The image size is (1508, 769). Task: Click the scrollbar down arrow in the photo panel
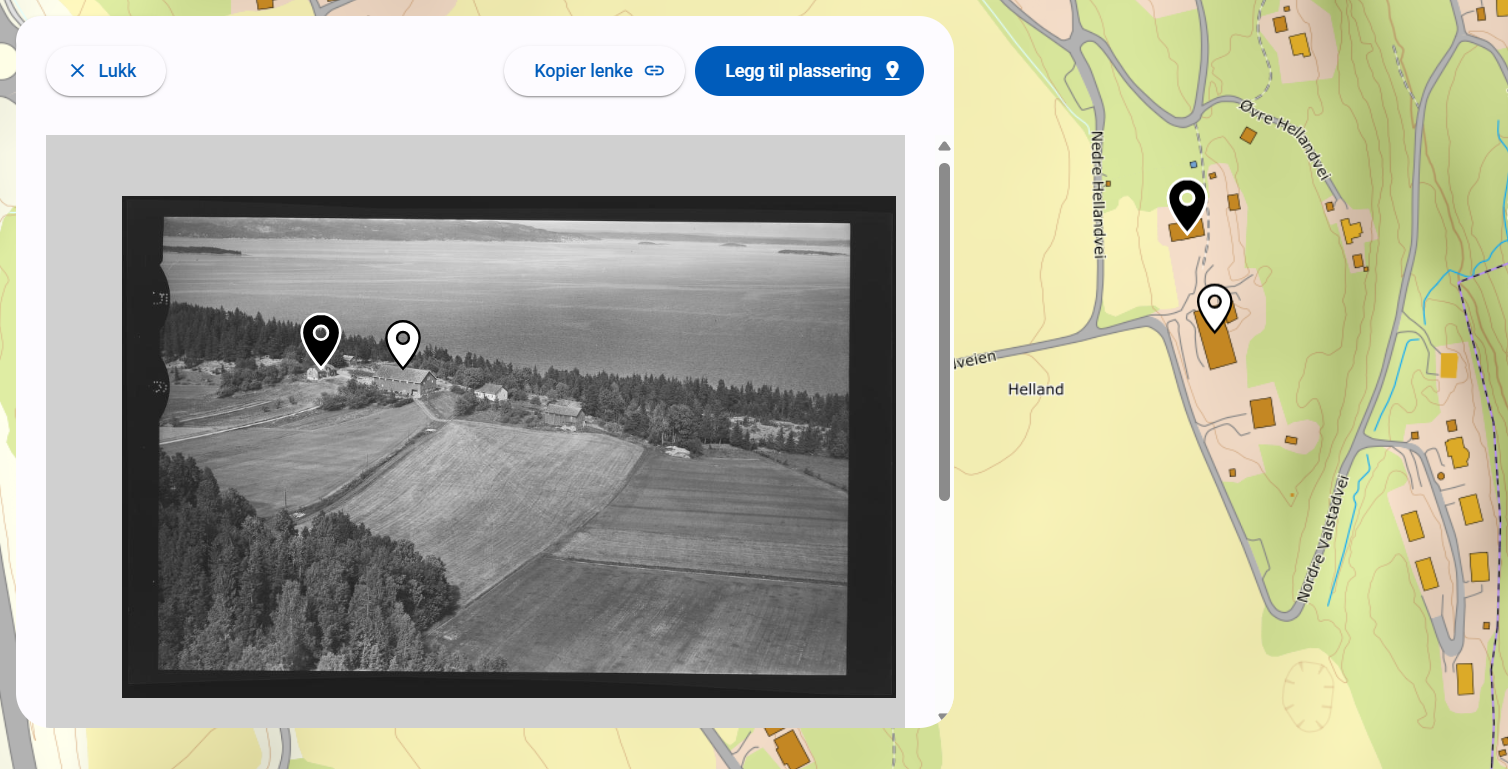[944, 716]
